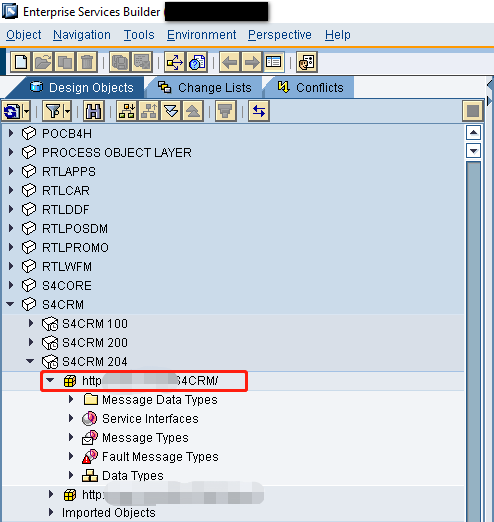Click the grayed-out layered funnel icon
Image resolution: width=494 pixels, height=522 pixels.
(226, 111)
